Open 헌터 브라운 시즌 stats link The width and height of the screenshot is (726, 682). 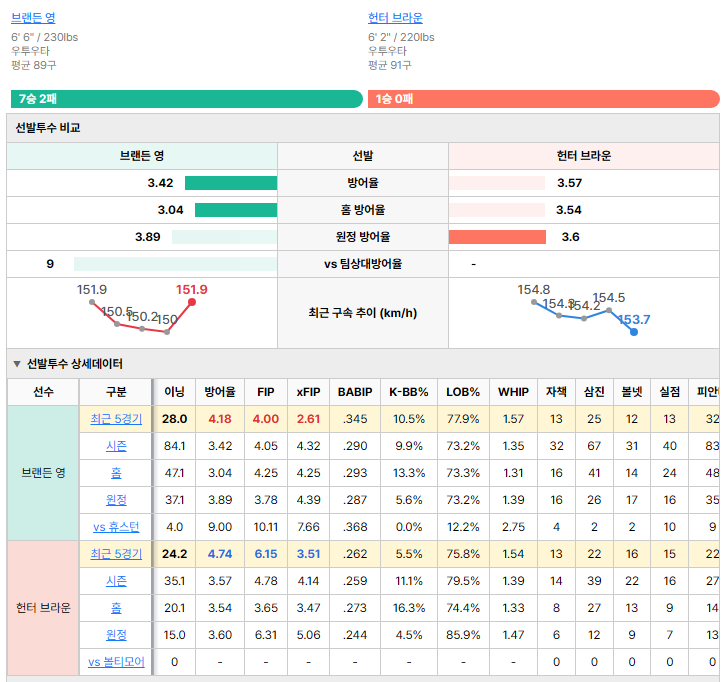coord(116,581)
